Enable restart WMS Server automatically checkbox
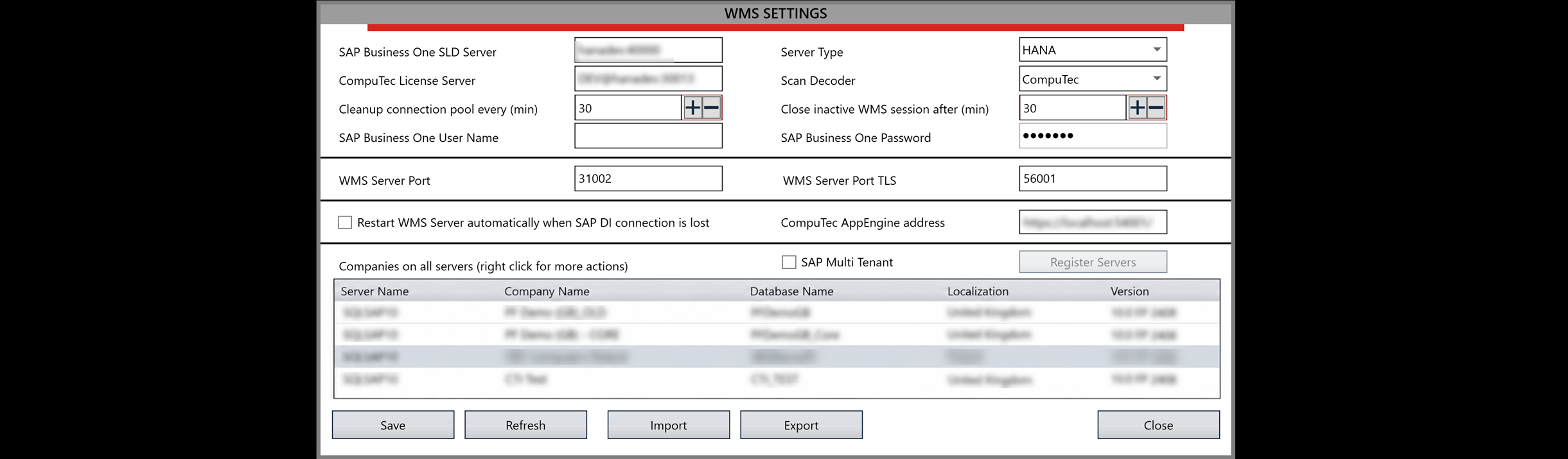 (345, 222)
